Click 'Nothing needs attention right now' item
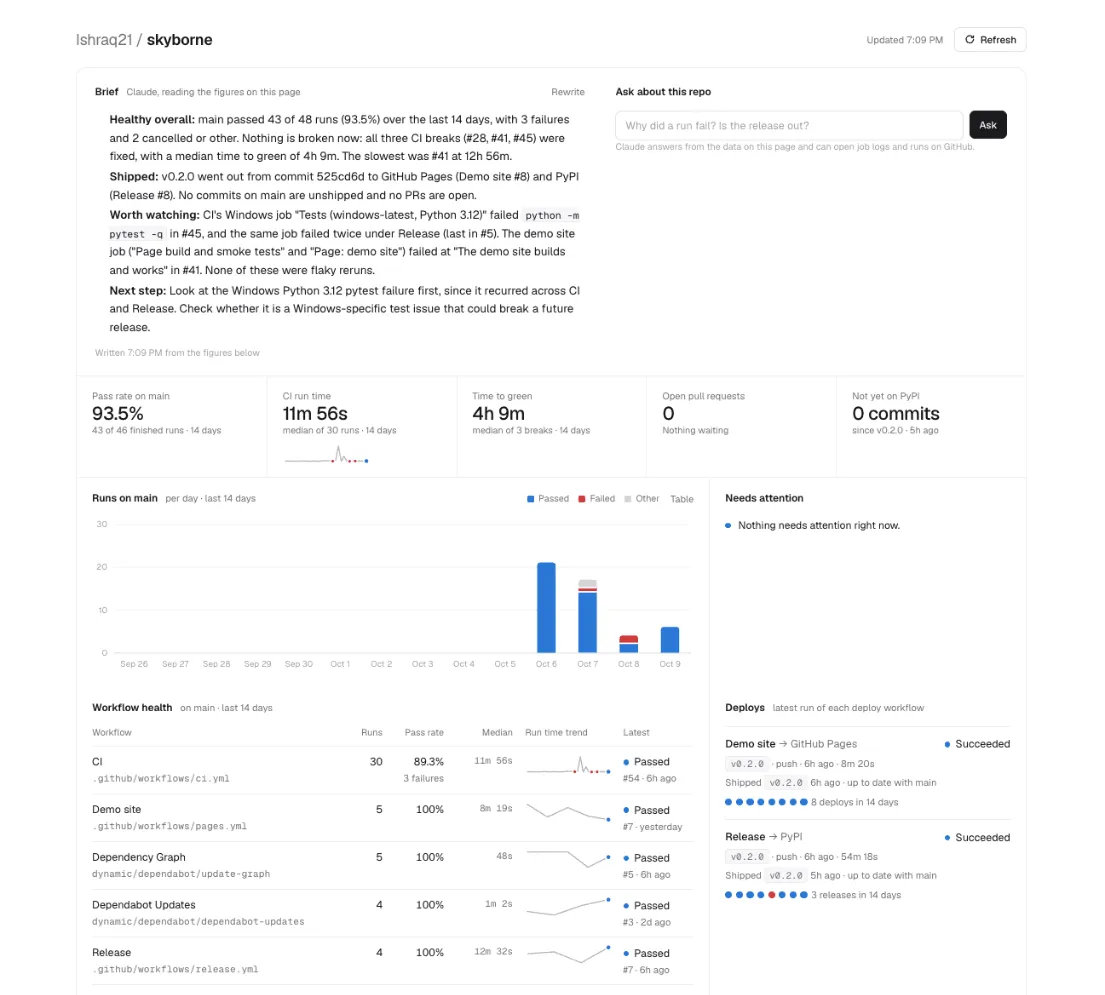This screenshot has width=1105, height=995. click(813, 526)
